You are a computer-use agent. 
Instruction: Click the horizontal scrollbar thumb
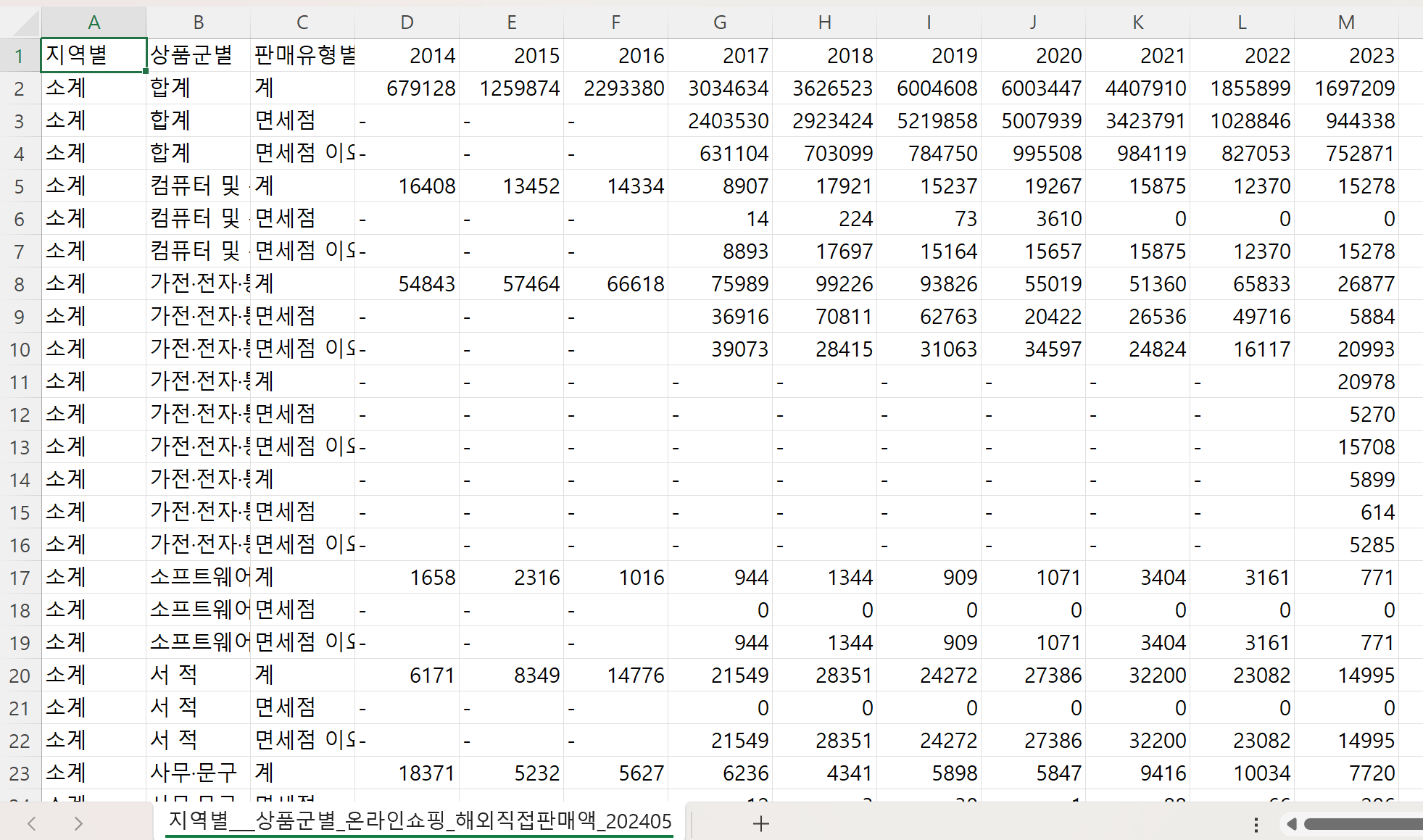coord(1363,824)
